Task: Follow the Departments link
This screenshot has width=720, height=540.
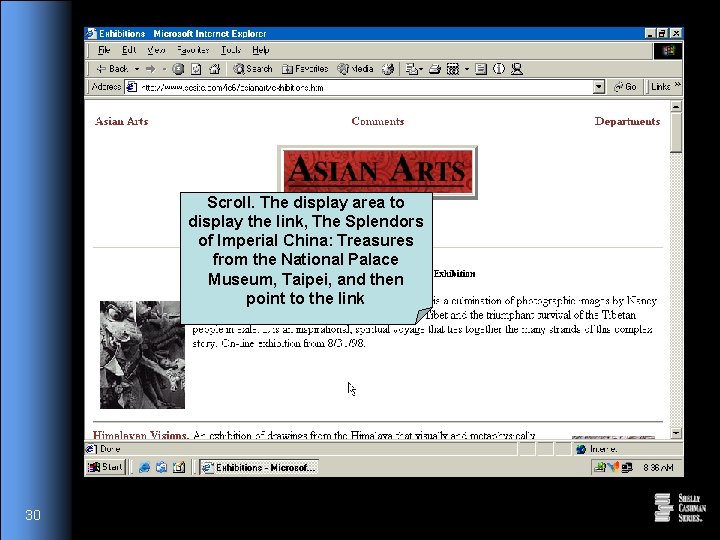Action: [627, 121]
